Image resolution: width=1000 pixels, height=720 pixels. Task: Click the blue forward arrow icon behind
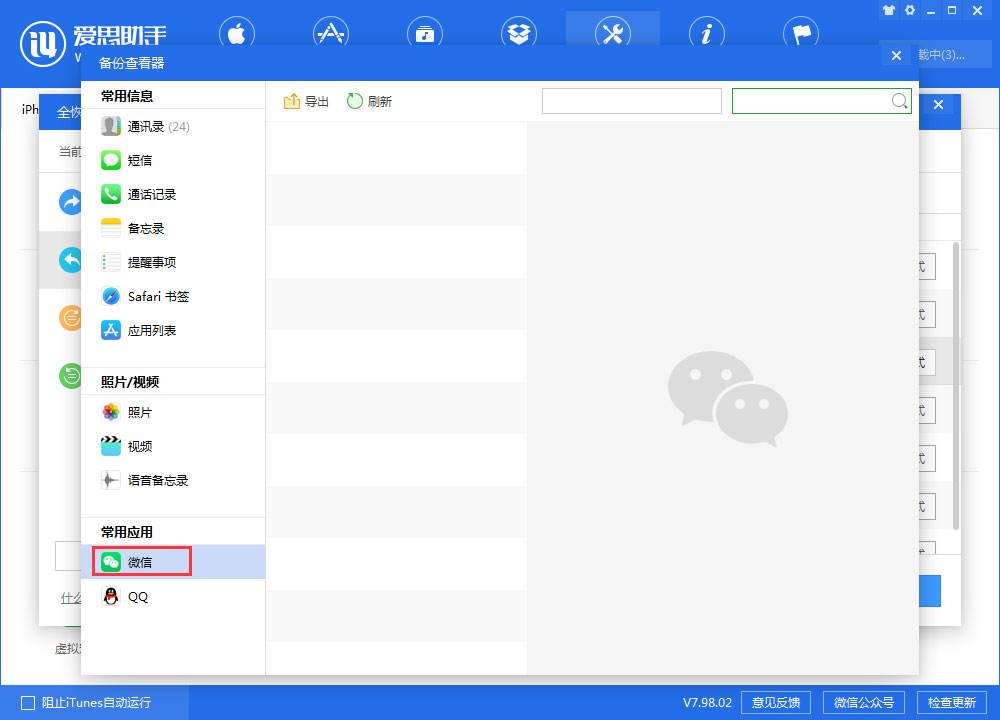click(x=70, y=203)
